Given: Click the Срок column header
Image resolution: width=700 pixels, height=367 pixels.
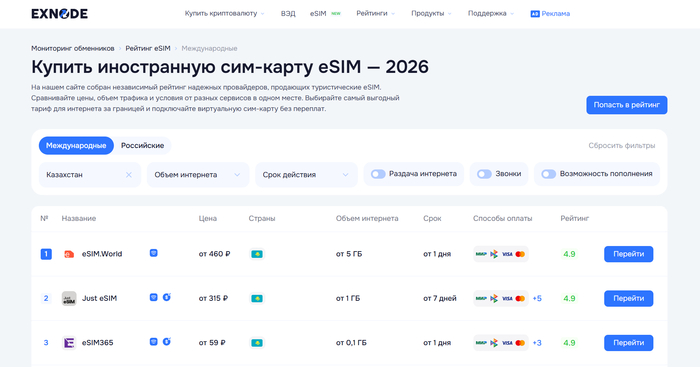Looking at the screenshot, I should click(x=432, y=218).
